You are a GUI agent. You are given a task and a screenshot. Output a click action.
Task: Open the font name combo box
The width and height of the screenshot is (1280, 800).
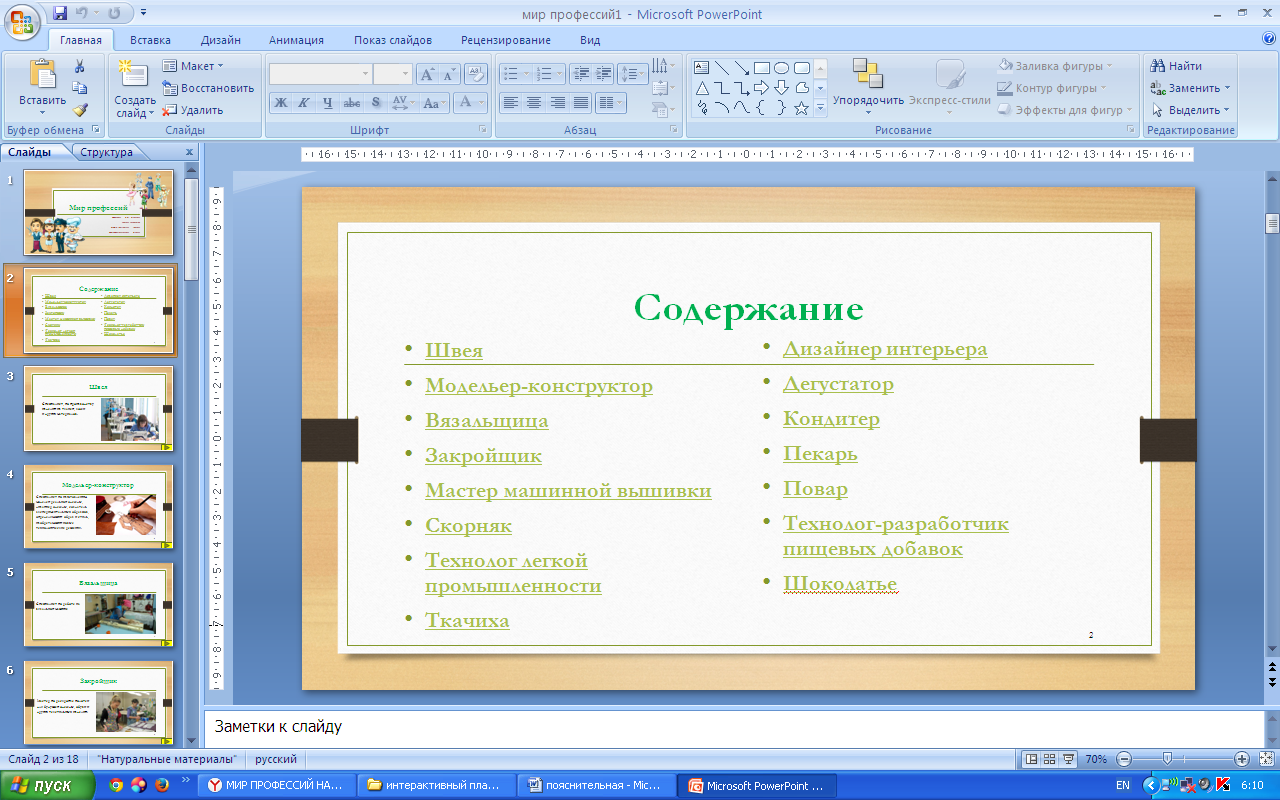(x=320, y=73)
